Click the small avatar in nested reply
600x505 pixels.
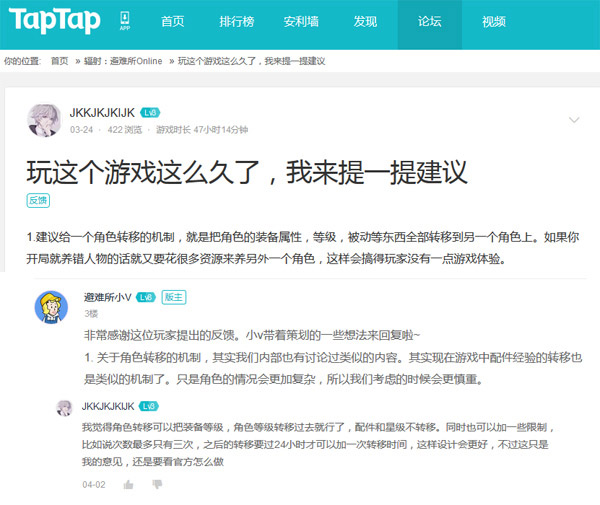pos(63,407)
